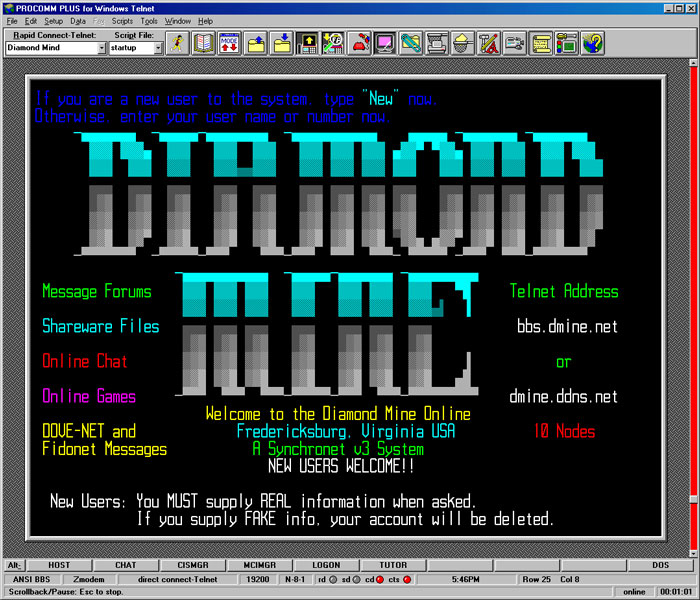Expand the Script File dropdown arrow
This screenshot has height=600, width=700.
click(158, 48)
